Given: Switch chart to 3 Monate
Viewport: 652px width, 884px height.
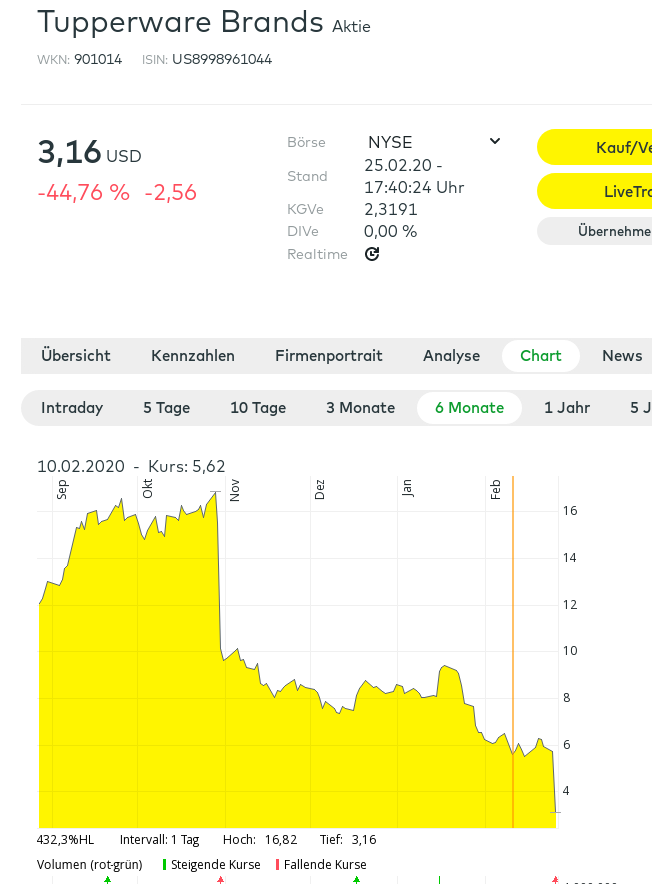Looking at the screenshot, I should 360,408.
